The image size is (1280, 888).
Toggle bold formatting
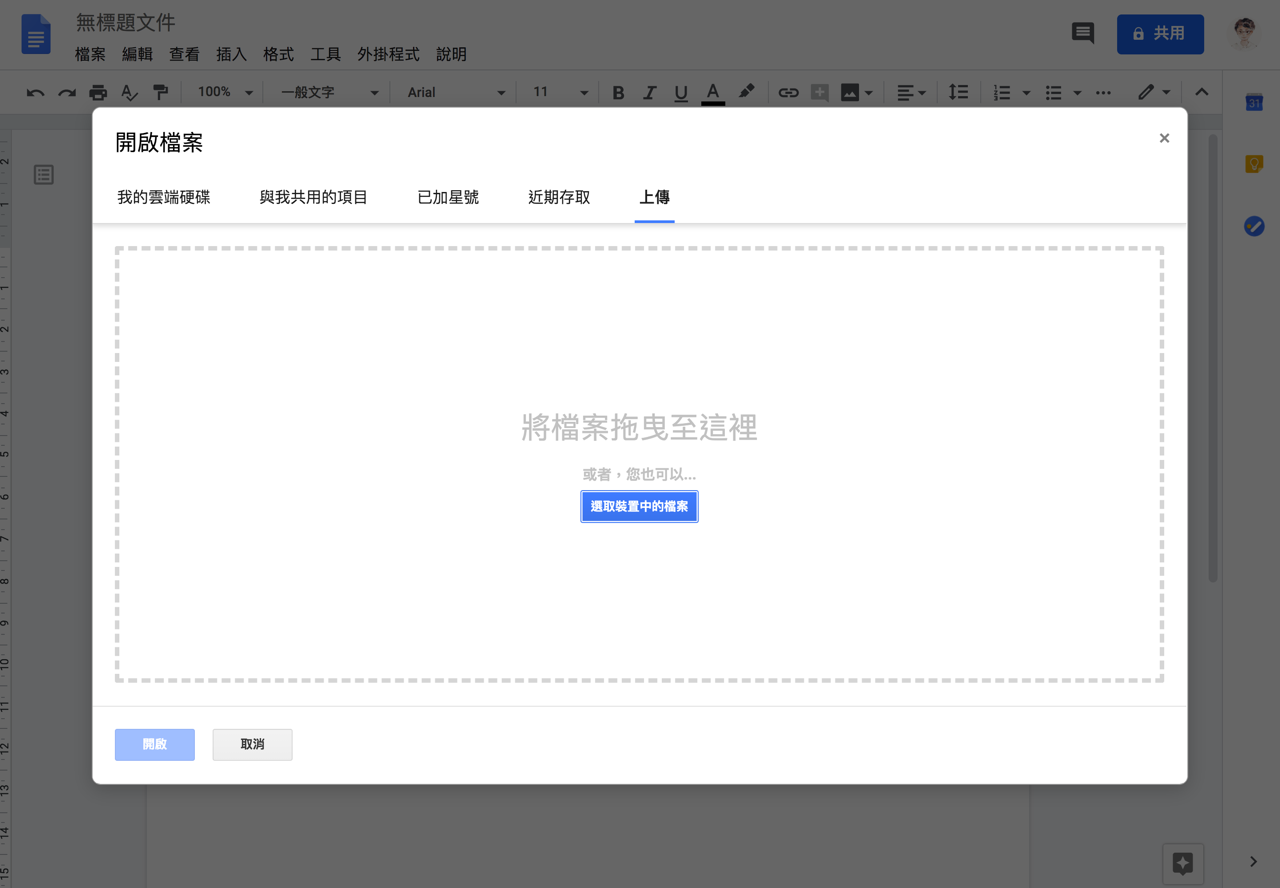point(618,92)
